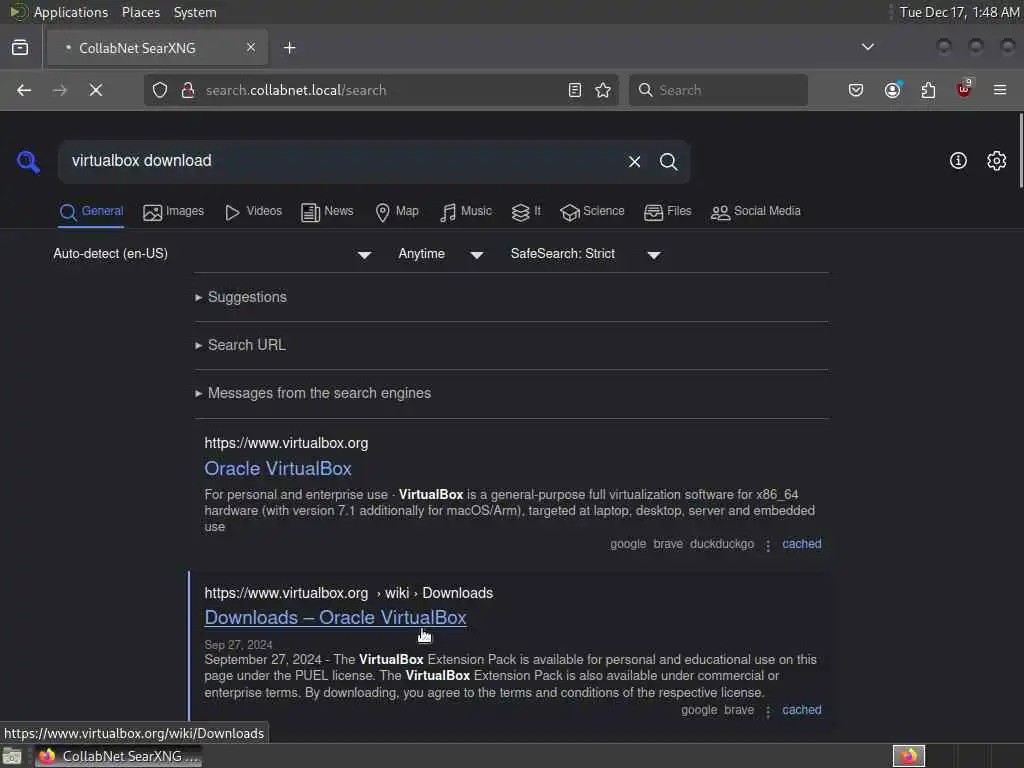Toggle reader view icon
This screenshot has width=1024, height=768.
[575, 90]
